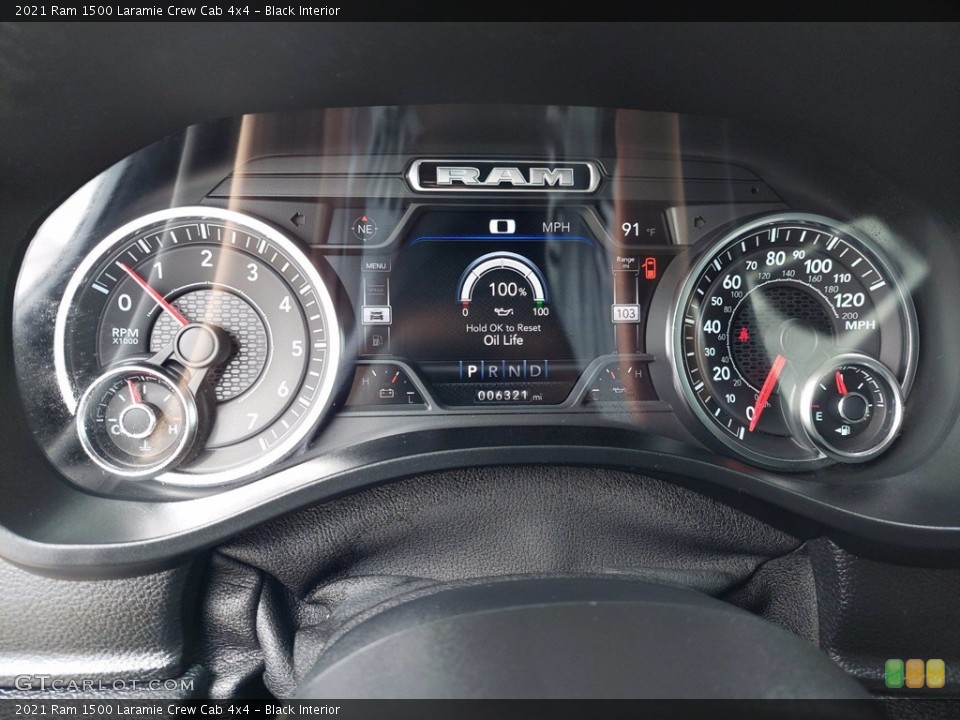Click the RPM X1000 label

125,336
